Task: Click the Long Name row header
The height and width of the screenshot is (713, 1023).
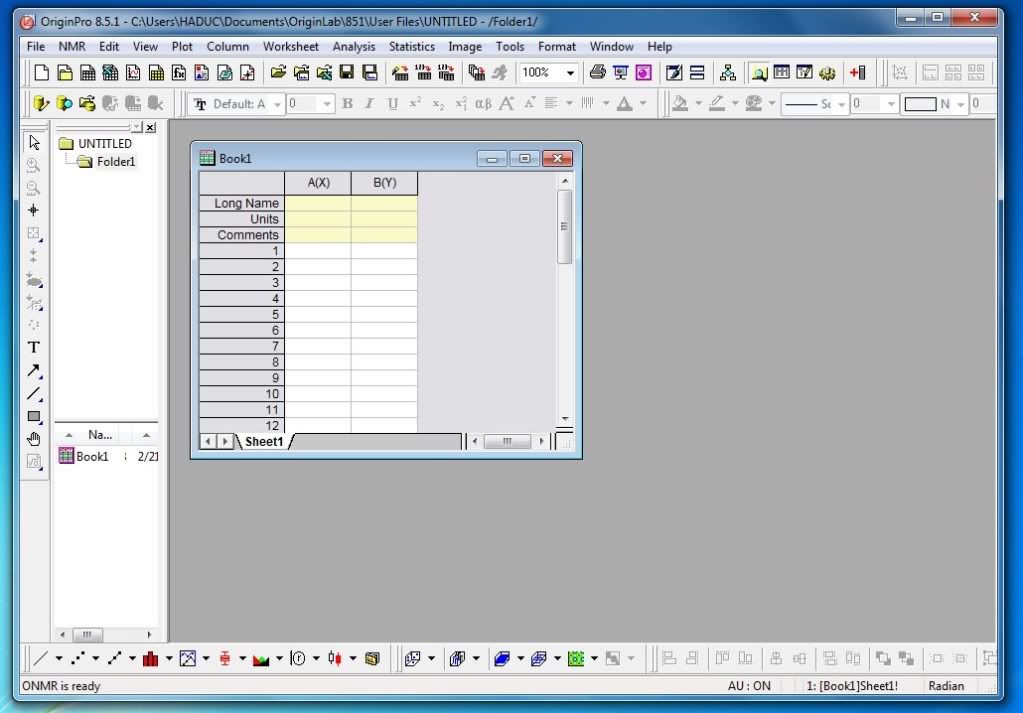Action: 241,203
